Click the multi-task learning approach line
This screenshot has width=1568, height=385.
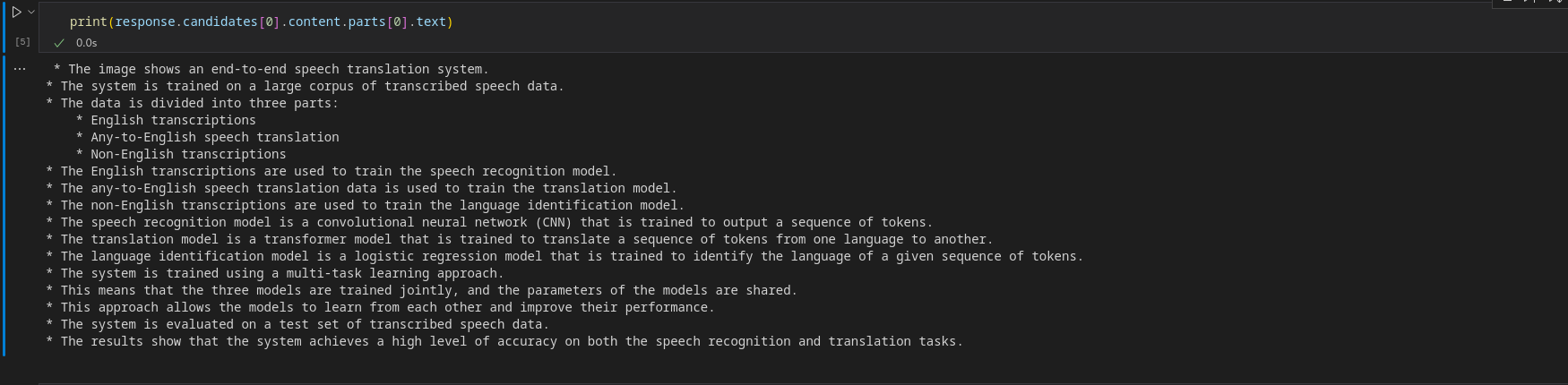click(274, 273)
